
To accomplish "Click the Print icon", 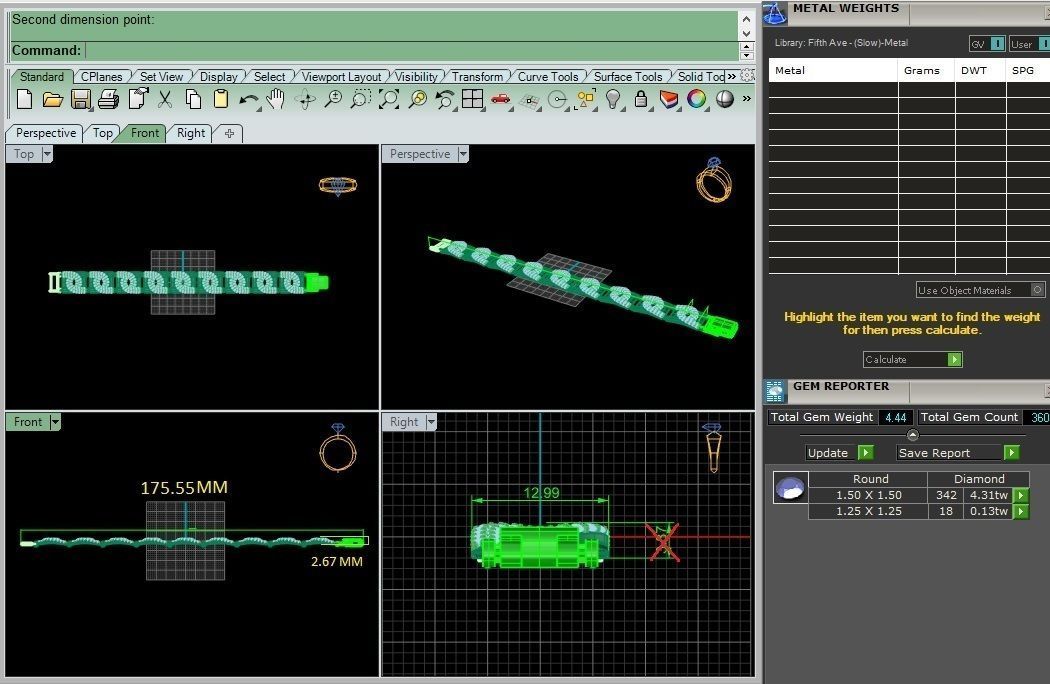I will (x=108, y=100).
